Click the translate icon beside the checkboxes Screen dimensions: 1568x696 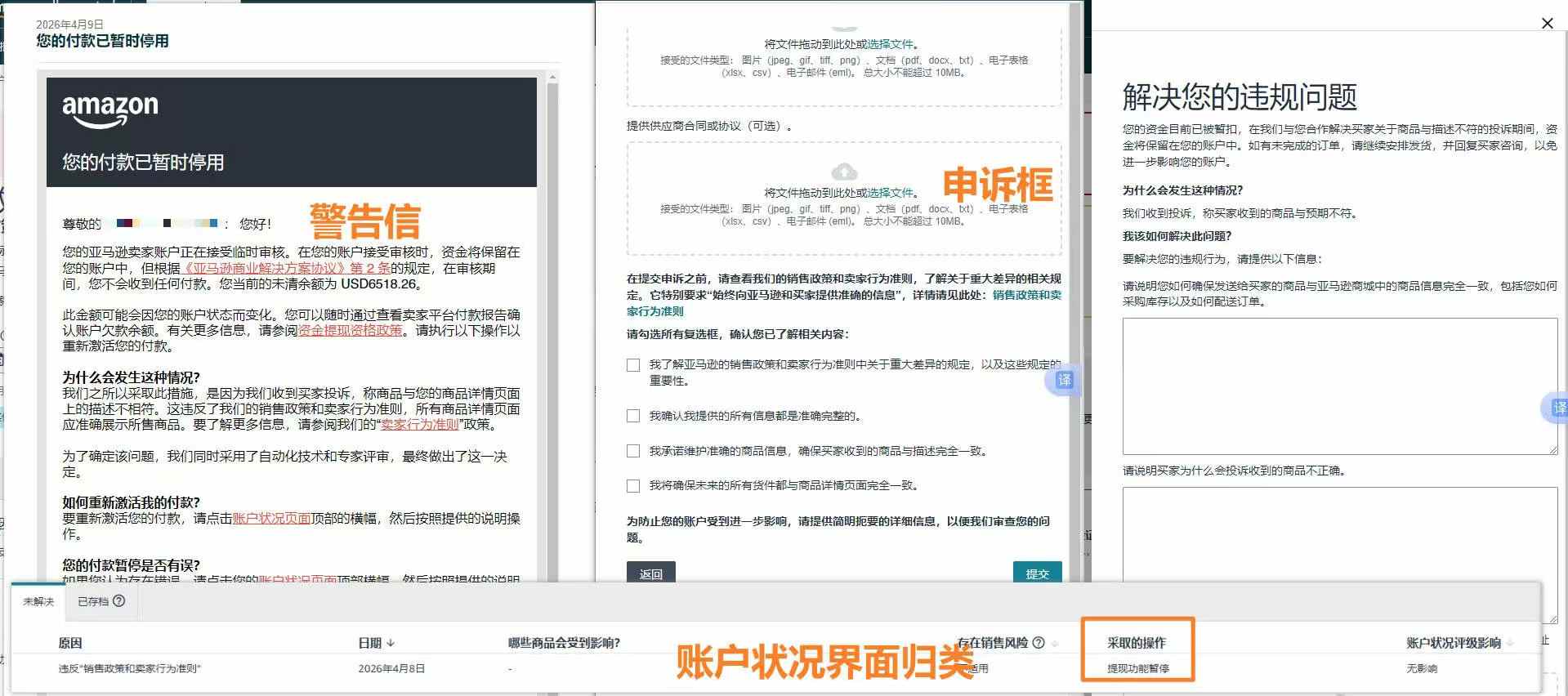click(1064, 380)
